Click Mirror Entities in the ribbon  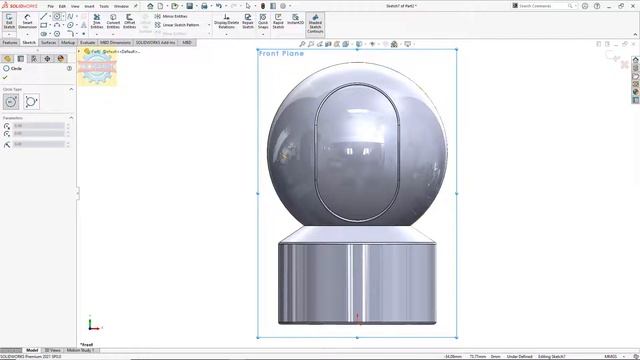coord(171,16)
